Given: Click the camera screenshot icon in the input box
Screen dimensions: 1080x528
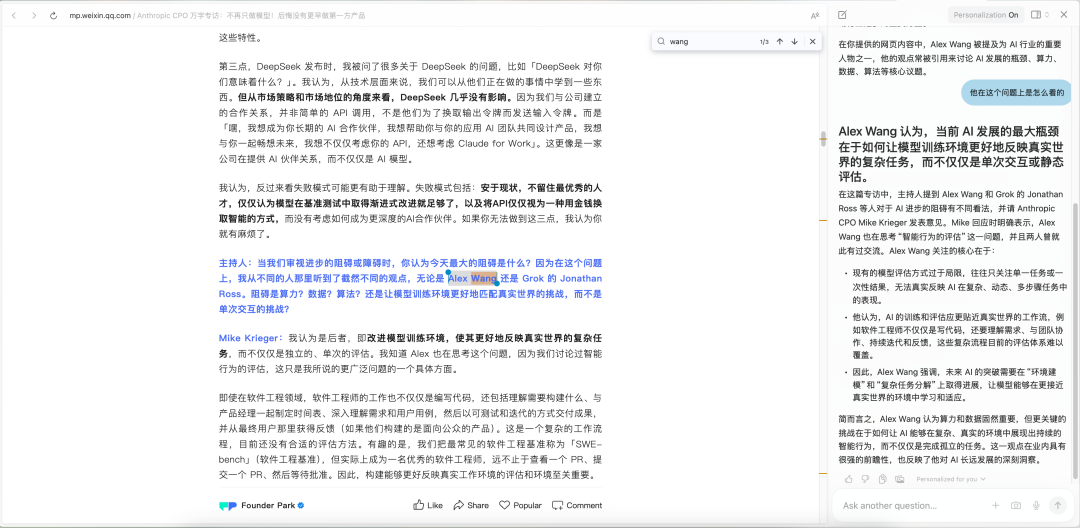Looking at the screenshot, I should (x=1016, y=506).
